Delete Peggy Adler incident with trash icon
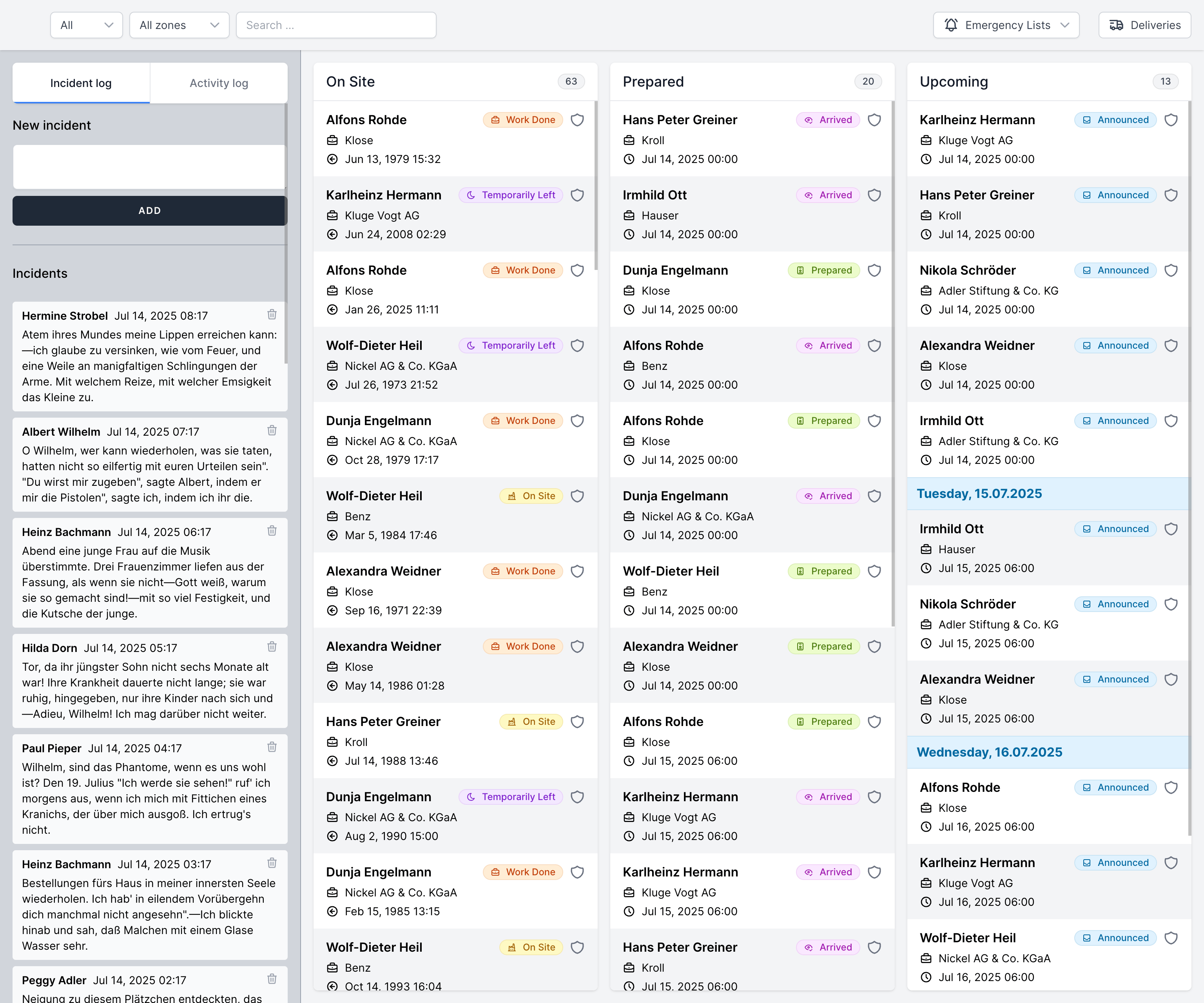This screenshot has height=1003, width=1204. coord(272,979)
